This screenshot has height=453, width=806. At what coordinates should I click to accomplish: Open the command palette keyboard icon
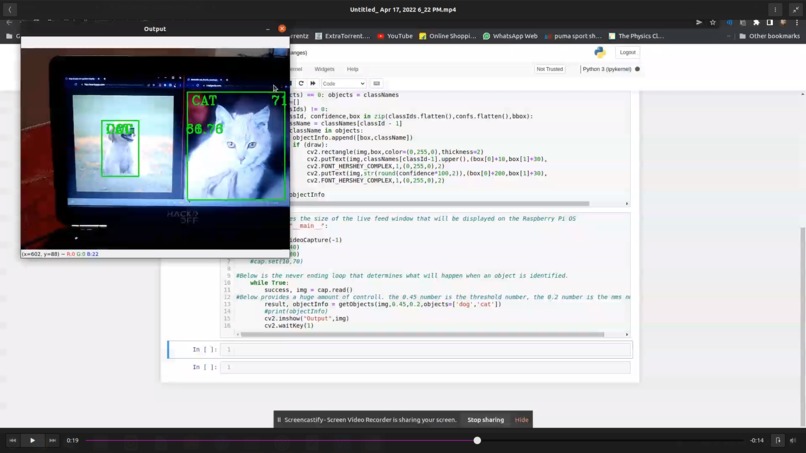coord(377,83)
